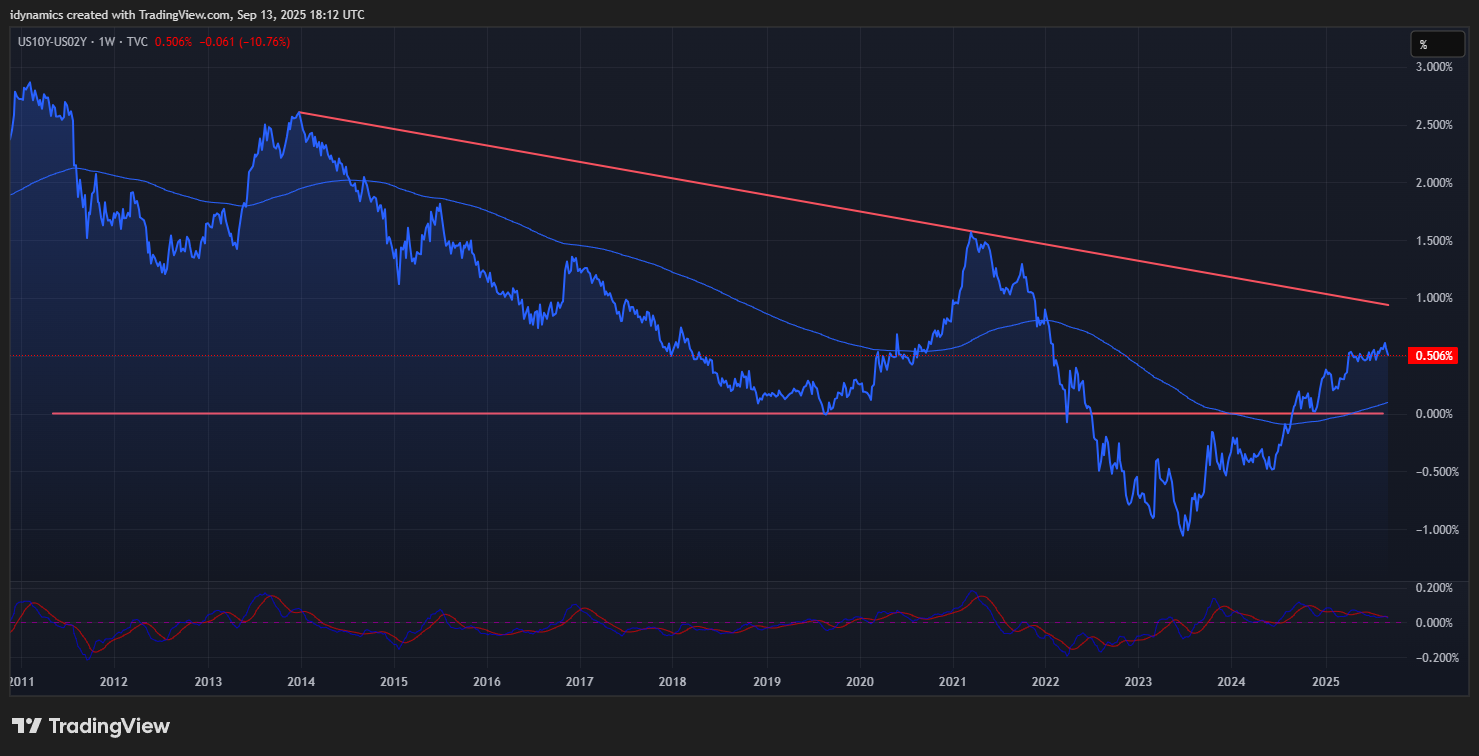Click the 3.000% price scale label
This screenshot has width=1479, height=756.
1432,67
